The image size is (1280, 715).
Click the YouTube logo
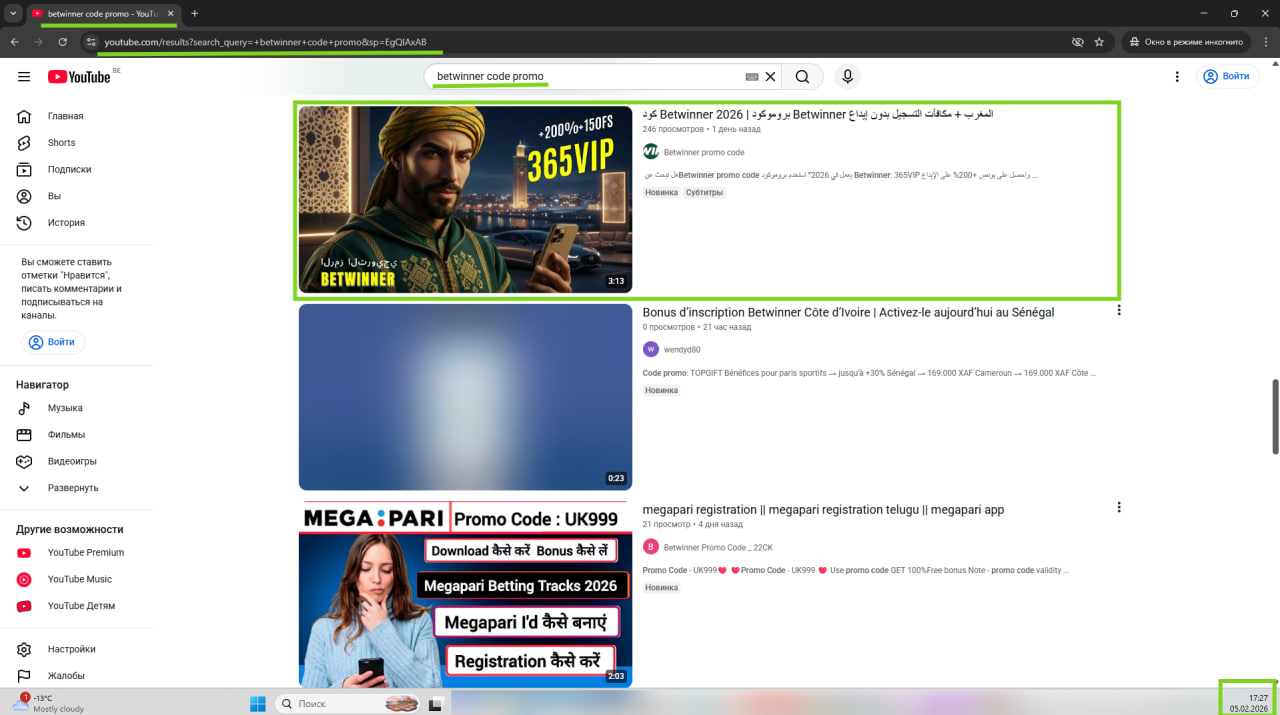tap(79, 77)
